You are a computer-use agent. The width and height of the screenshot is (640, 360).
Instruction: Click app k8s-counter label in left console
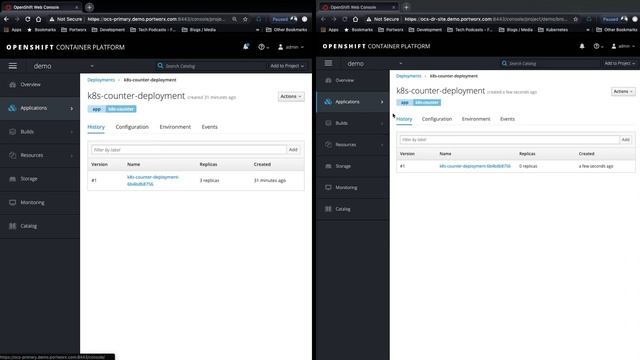click(x=112, y=109)
